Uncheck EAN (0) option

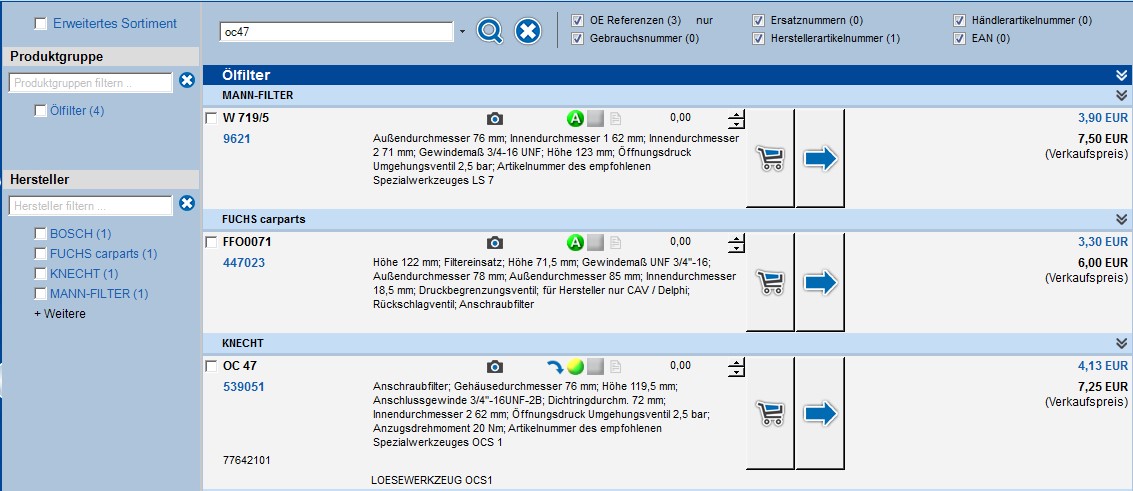[960, 38]
